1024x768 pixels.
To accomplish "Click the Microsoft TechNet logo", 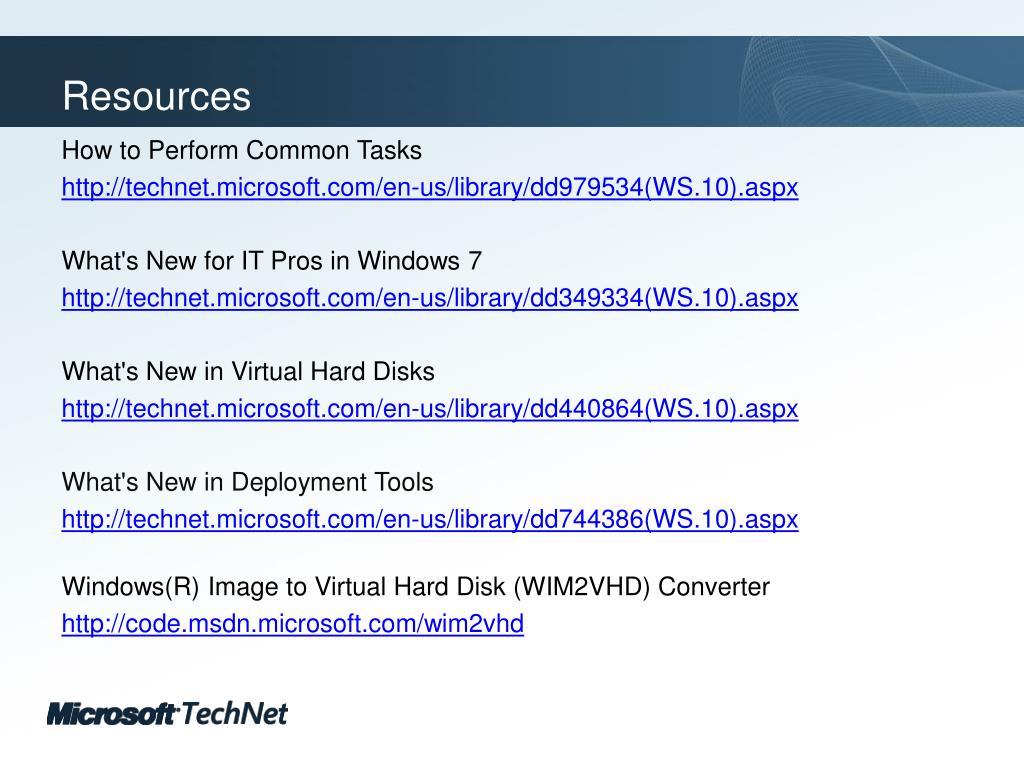I will (x=167, y=713).
